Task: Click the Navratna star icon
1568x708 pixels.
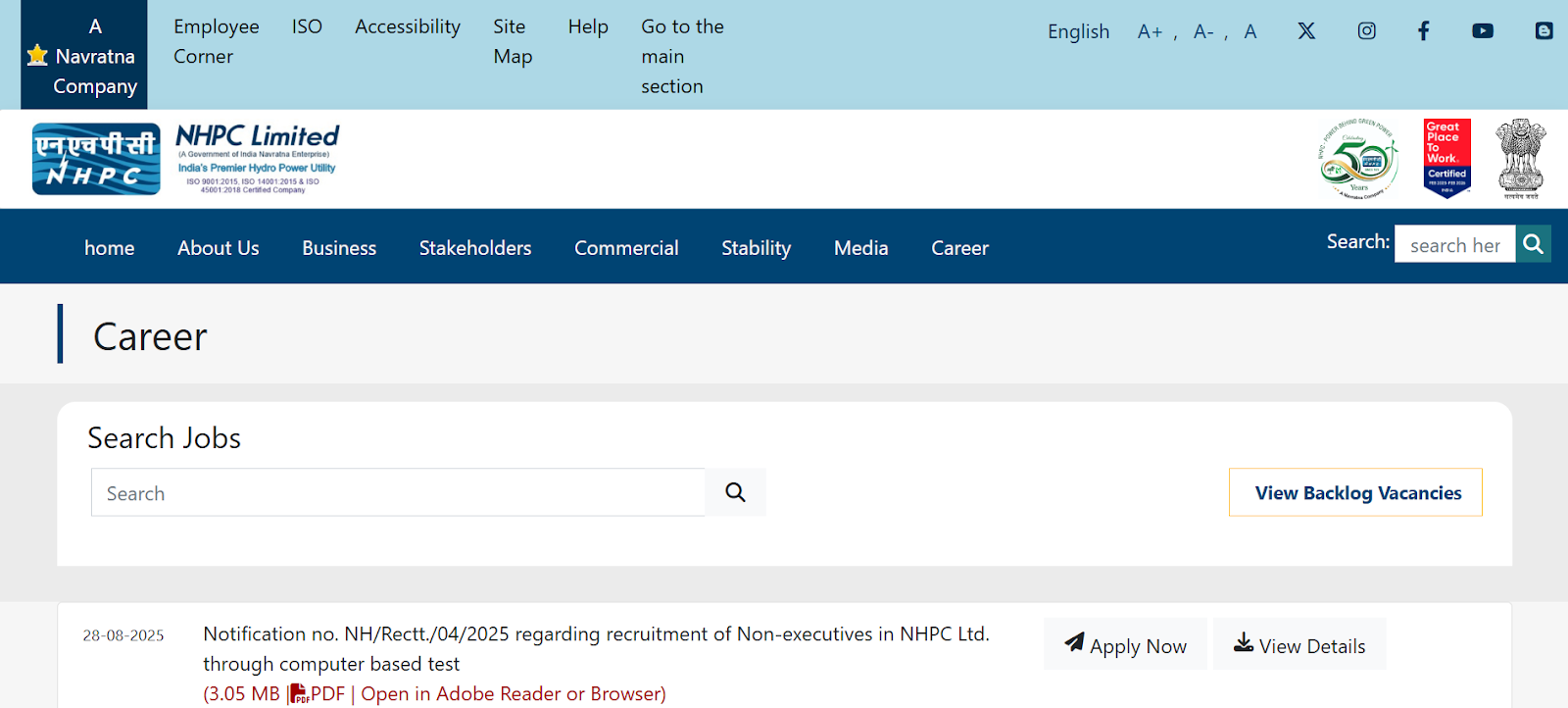Action: tap(37, 55)
